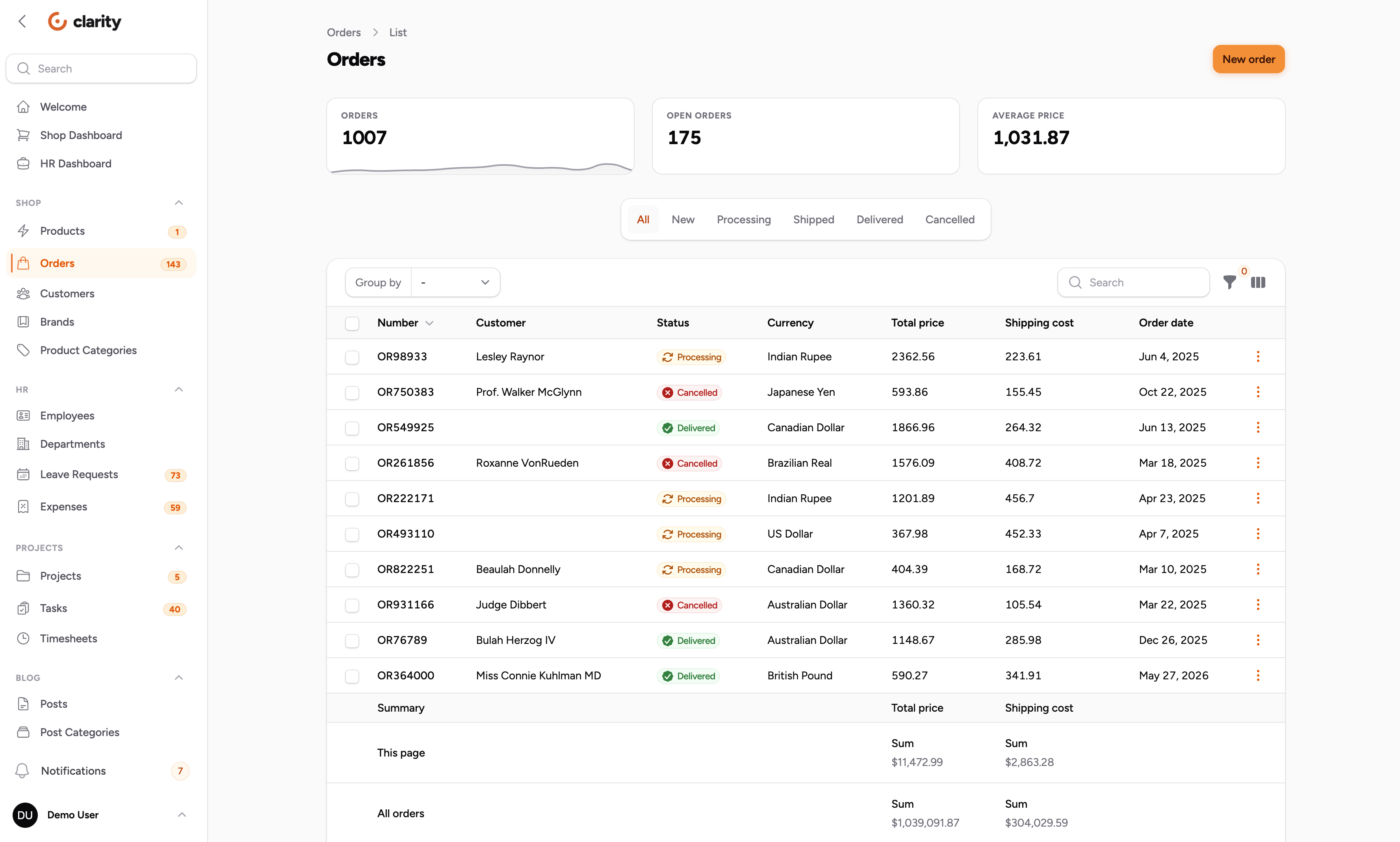This screenshot has width=1400, height=842.
Task: Check the row for order OR931166
Action: [x=352, y=605]
